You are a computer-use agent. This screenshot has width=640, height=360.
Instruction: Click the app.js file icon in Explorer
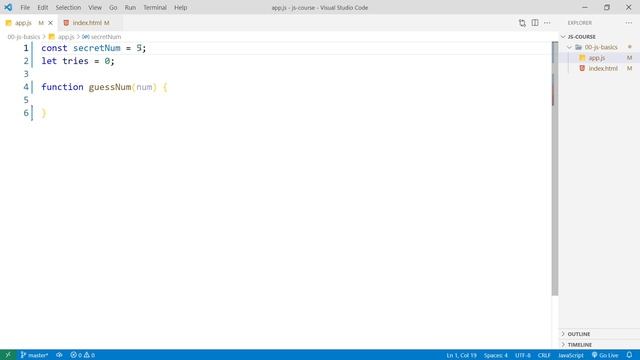pyautogui.click(x=582, y=58)
